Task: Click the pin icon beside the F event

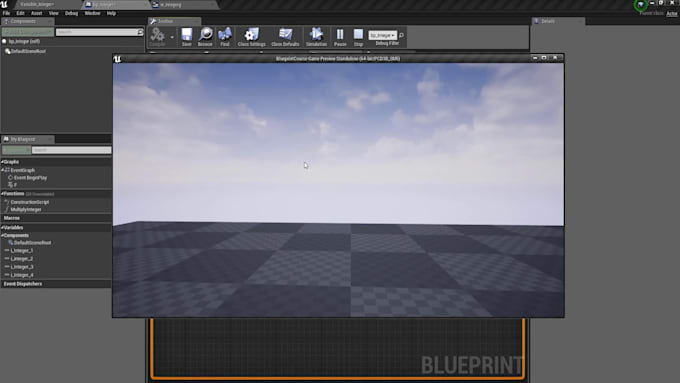Action: 10,185
